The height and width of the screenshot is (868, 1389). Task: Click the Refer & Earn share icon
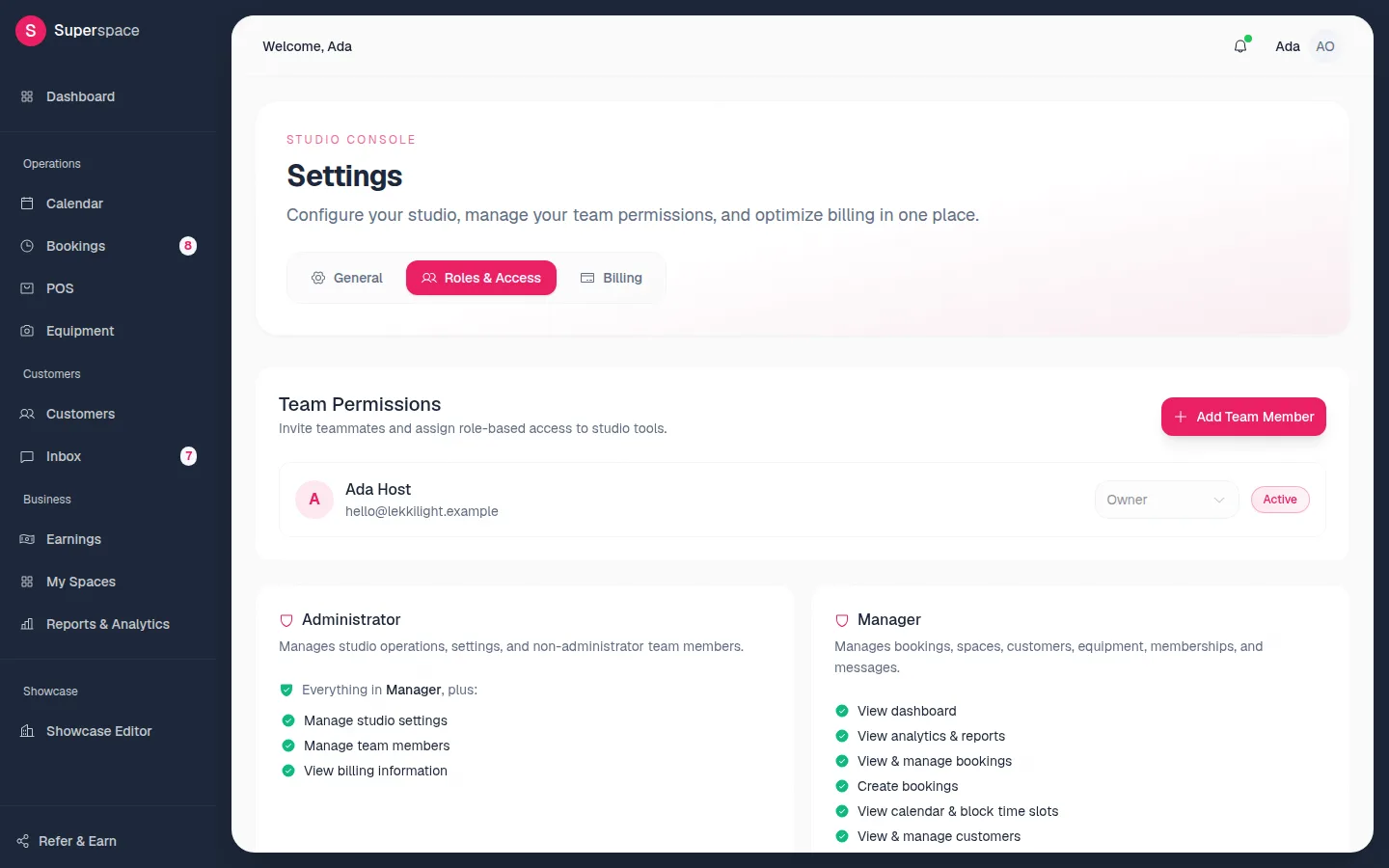click(23, 841)
